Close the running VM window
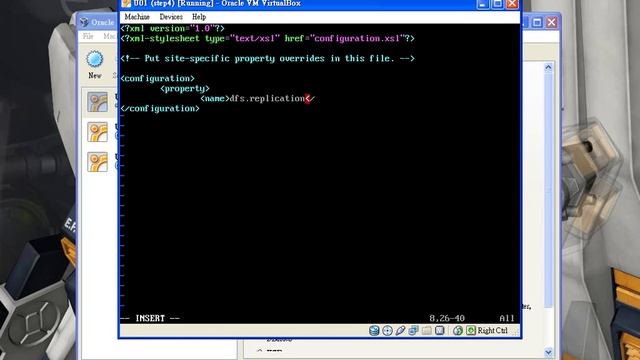 512,4
